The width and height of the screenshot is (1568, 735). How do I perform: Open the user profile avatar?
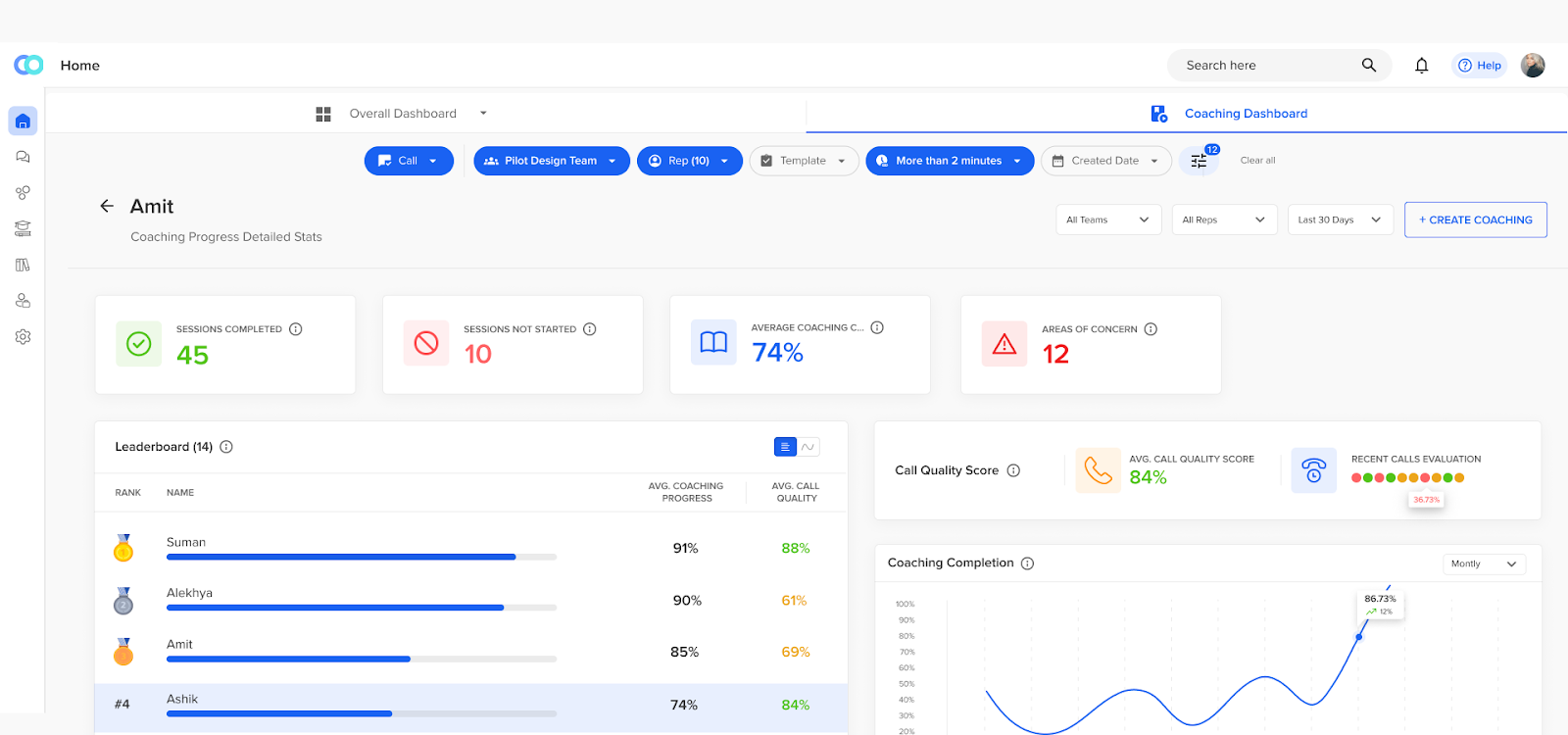[x=1533, y=65]
